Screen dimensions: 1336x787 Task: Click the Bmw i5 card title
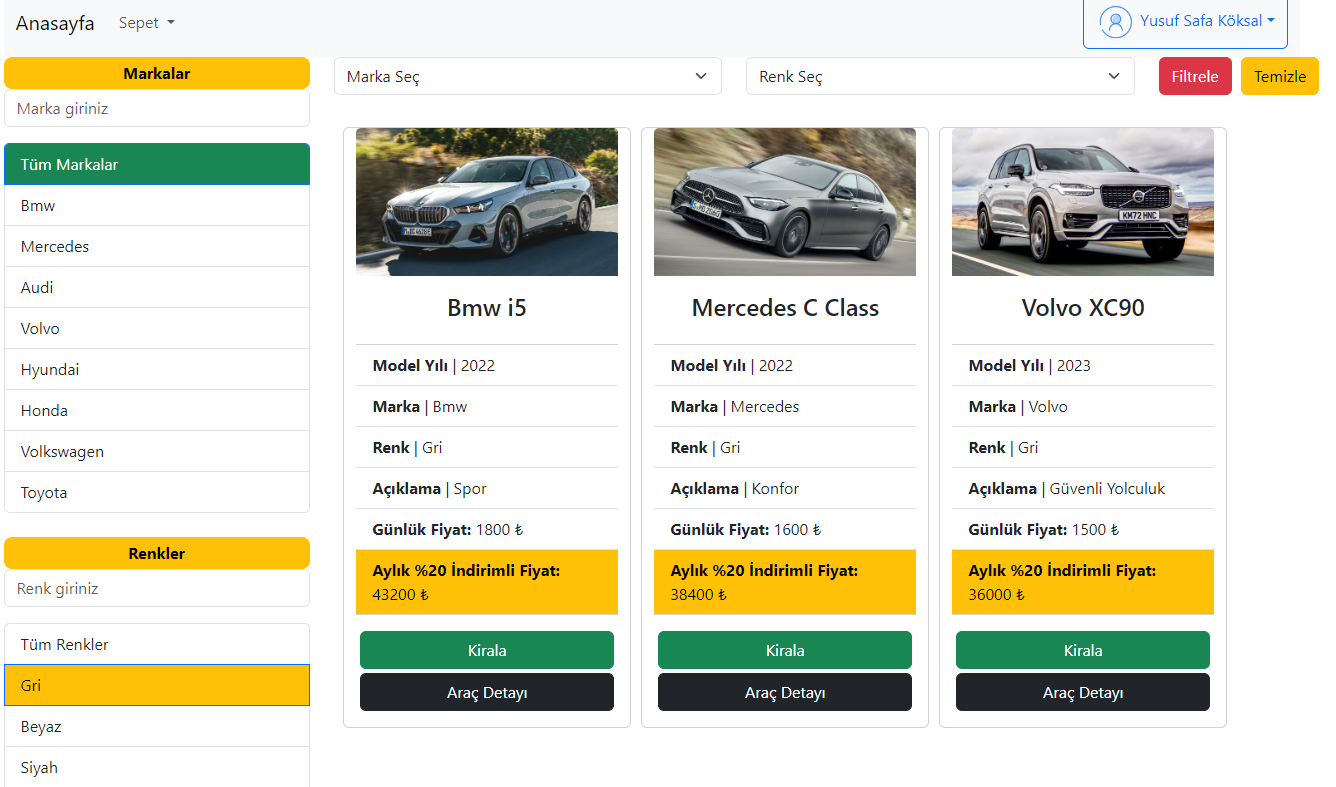pyautogui.click(x=487, y=308)
